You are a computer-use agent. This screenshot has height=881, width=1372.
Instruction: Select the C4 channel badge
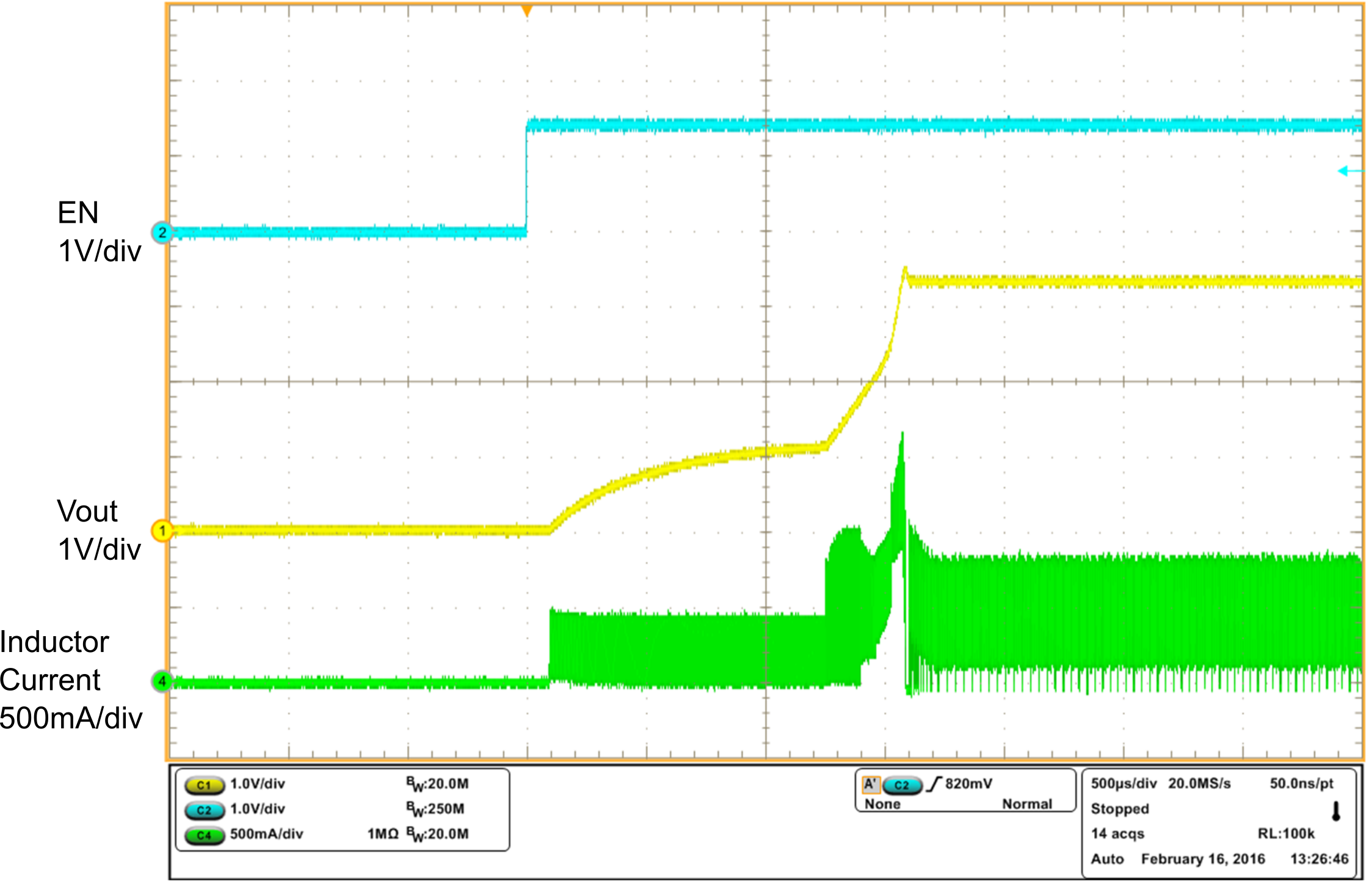[x=205, y=834]
